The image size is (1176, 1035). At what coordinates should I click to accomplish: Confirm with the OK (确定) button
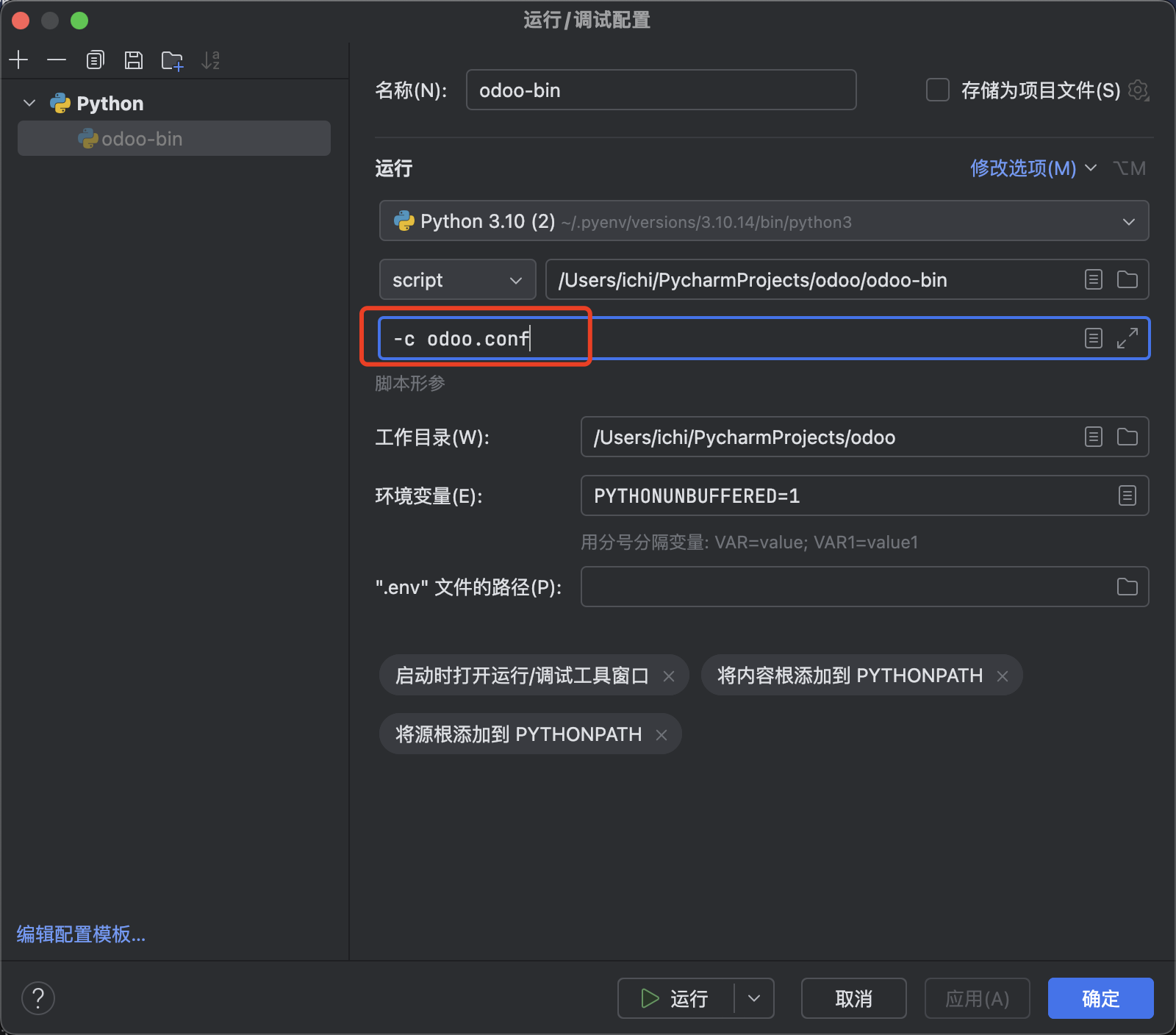(1101, 998)
